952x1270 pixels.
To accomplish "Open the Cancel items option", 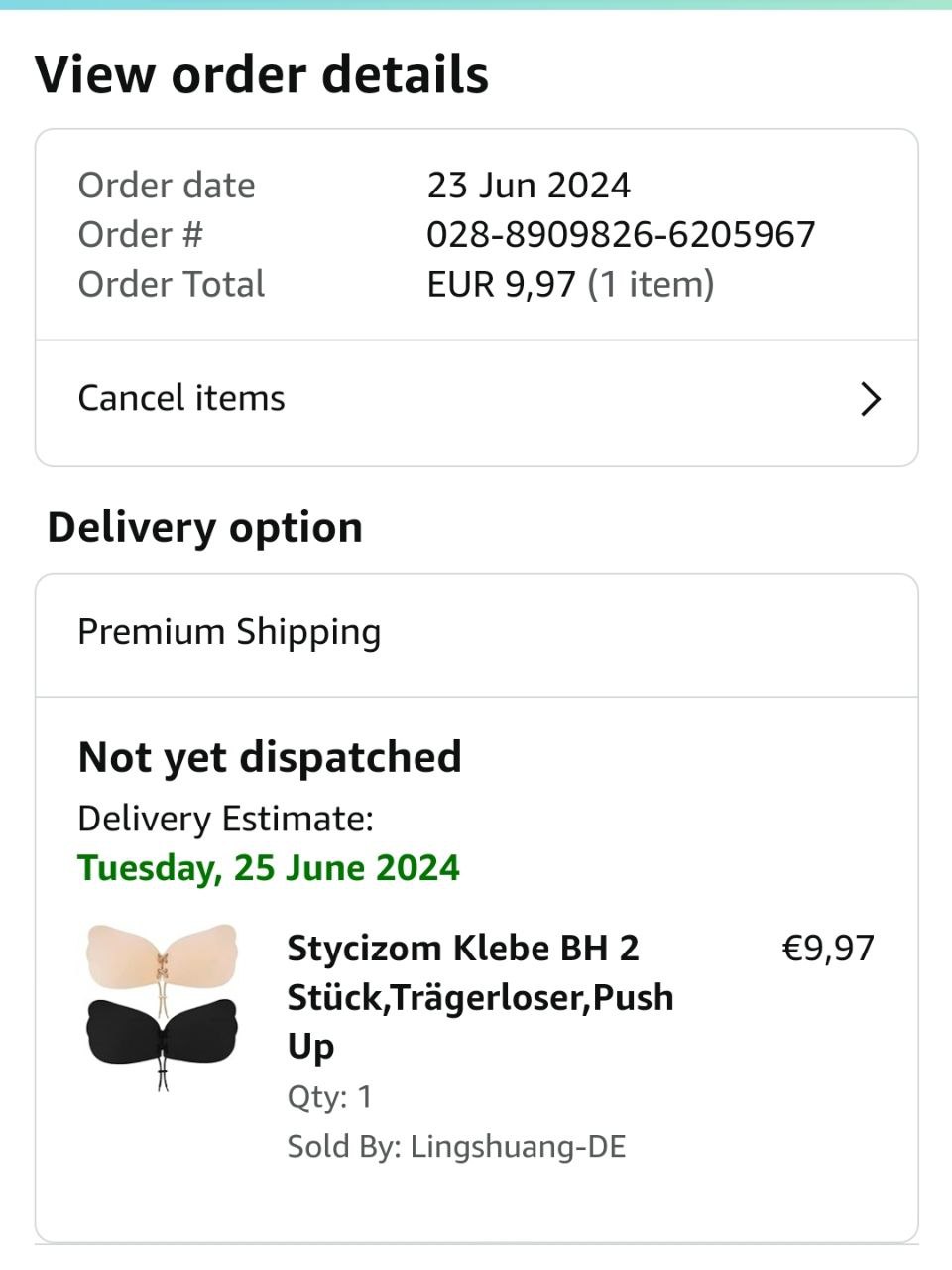I will [181, 399].
